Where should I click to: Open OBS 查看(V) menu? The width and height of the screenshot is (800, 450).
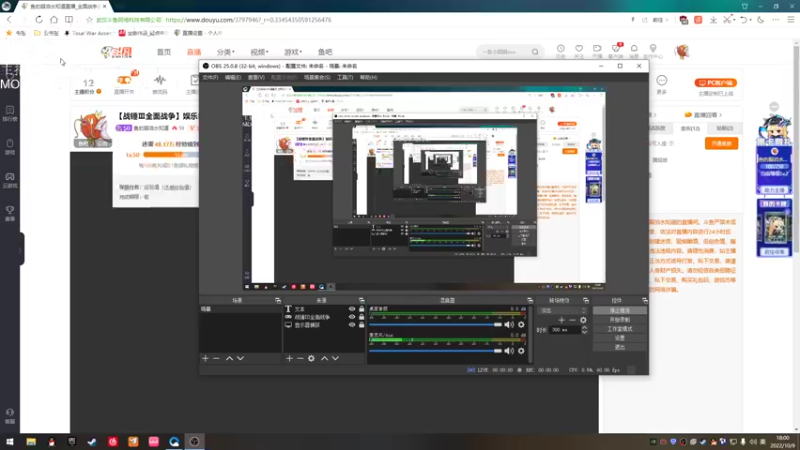point(256,78)
